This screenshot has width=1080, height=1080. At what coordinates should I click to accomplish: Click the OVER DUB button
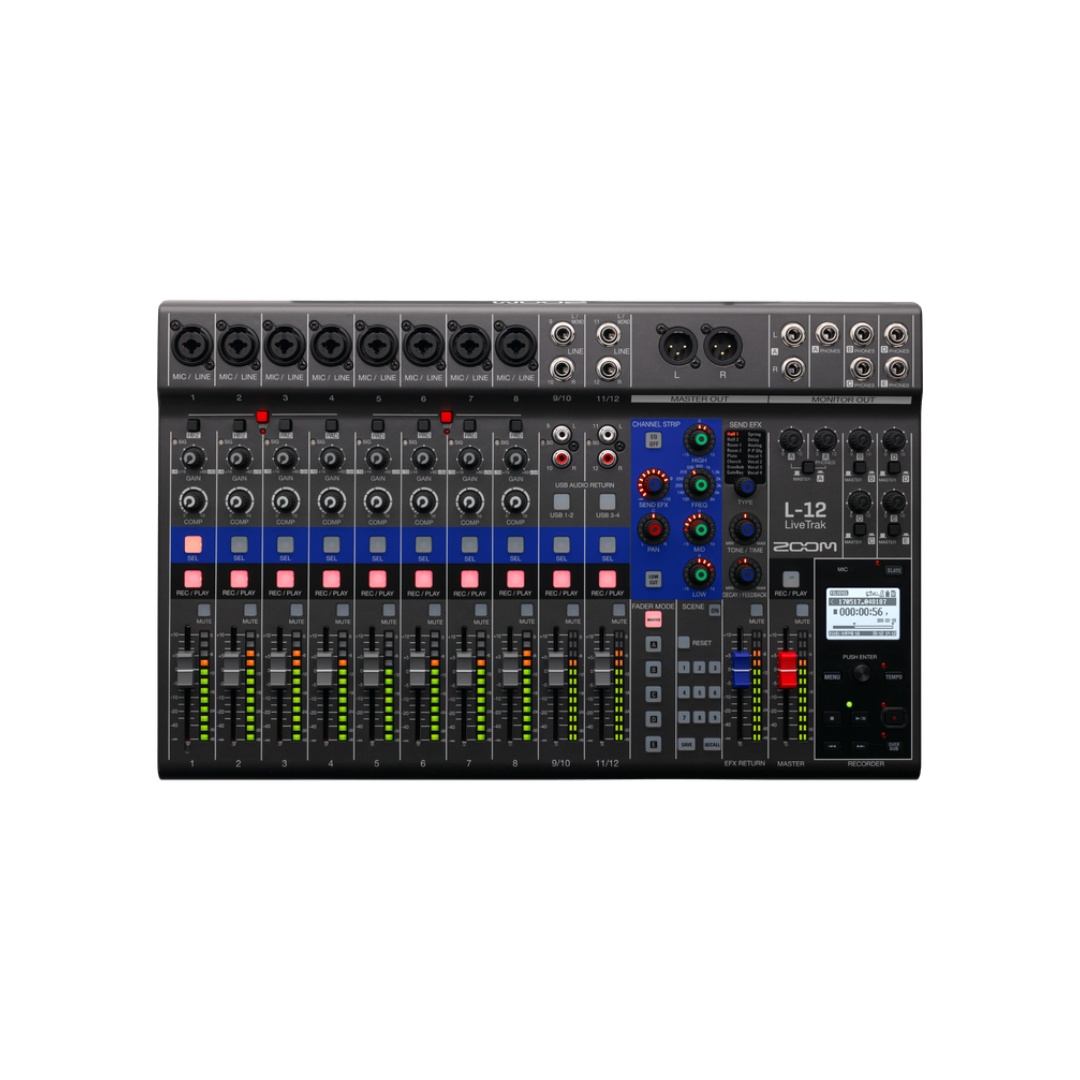(894, 746)
